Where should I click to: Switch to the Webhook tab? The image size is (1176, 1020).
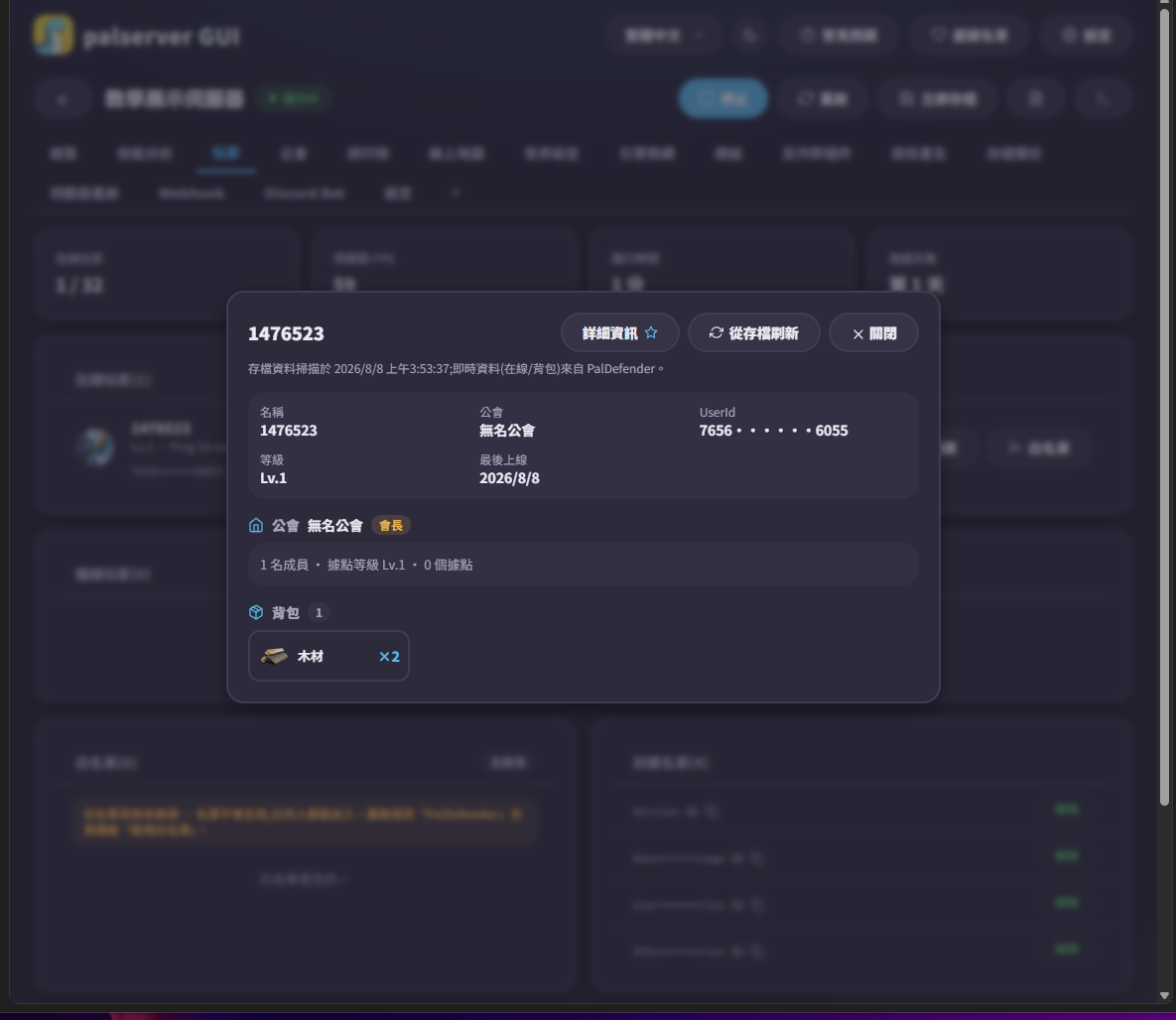pos(192,193)
